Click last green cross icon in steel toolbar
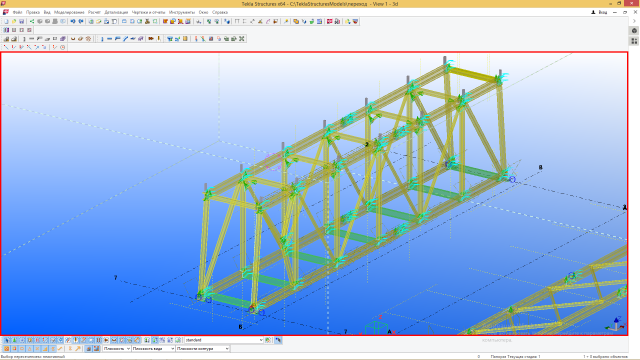This screenshot has width=640, height=360. pos(241,39)
